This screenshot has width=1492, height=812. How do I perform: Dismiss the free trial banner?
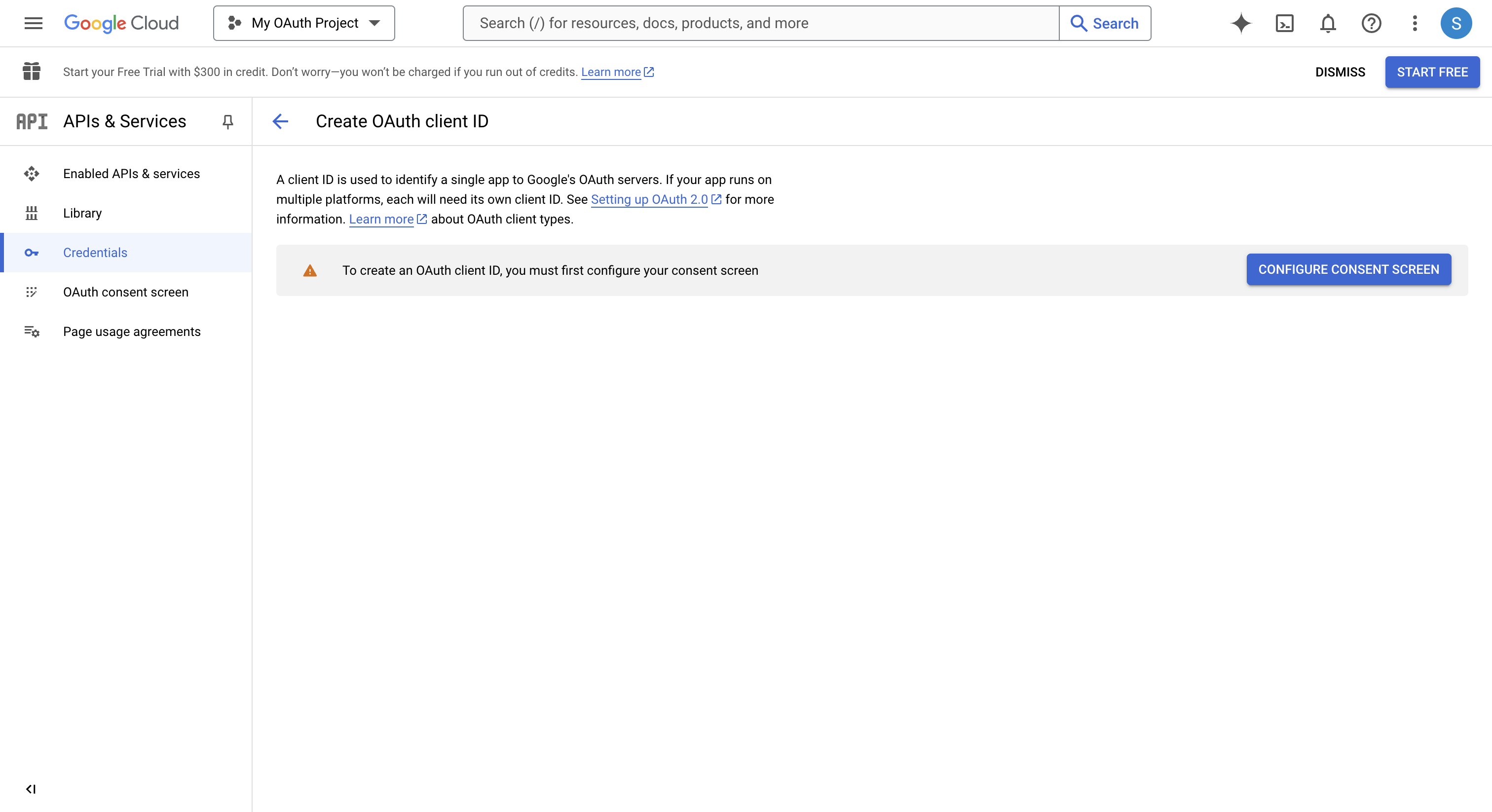tap(1340, 72)
